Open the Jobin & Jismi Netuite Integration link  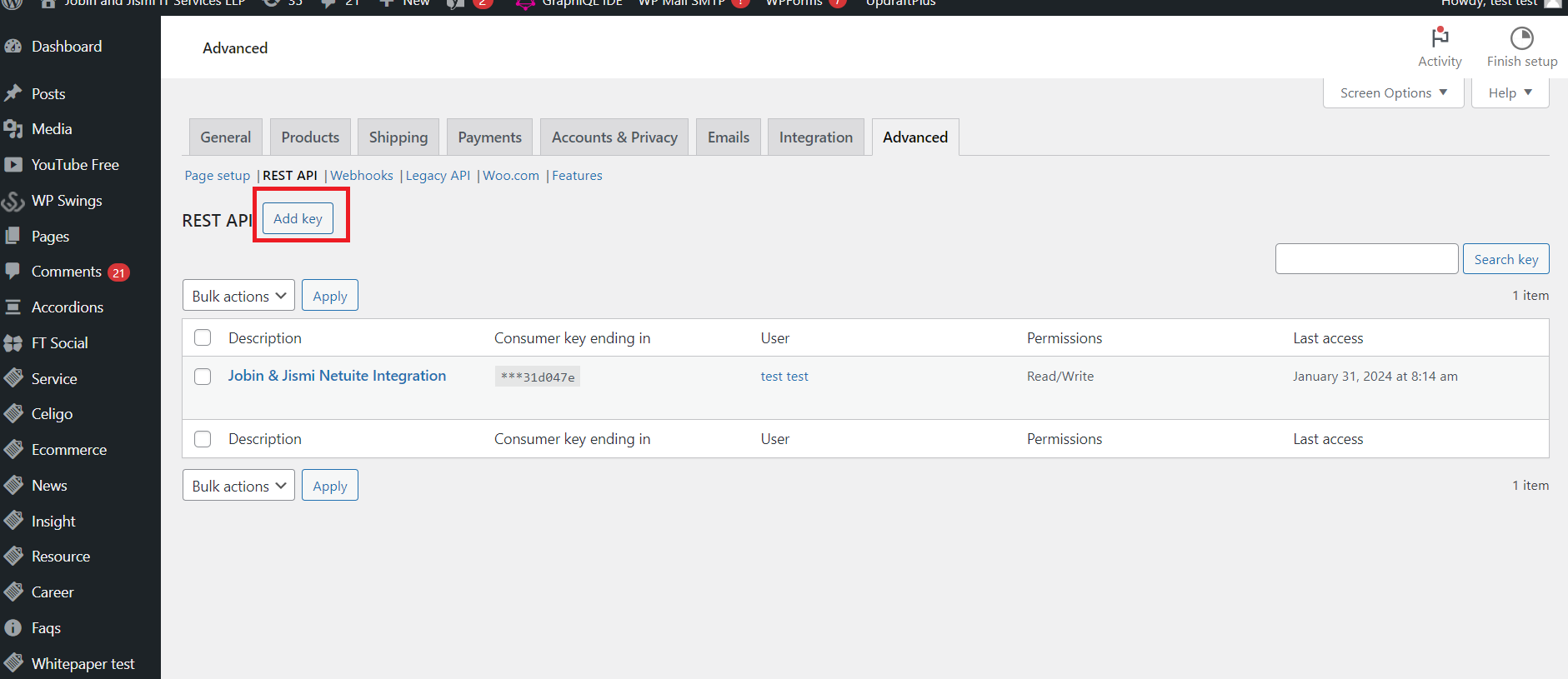coord(337,376)
